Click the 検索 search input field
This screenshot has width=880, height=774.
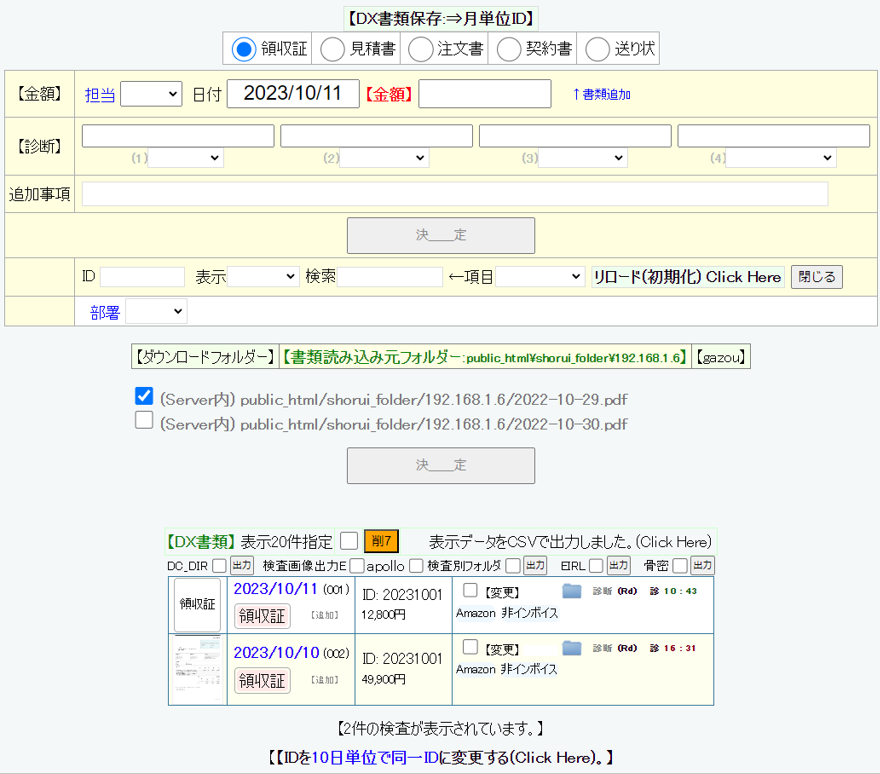click(389, 277)
